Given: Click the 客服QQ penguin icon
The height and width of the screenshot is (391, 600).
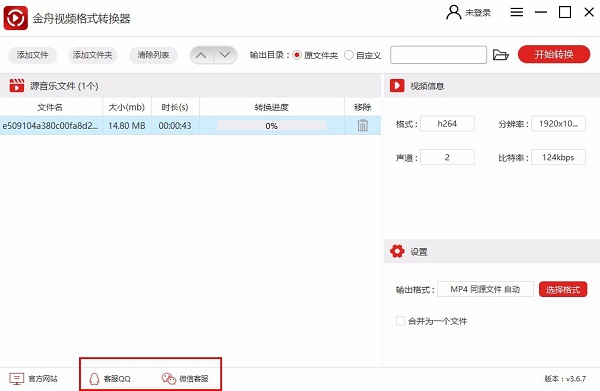Looking at the screenshot, I should coord(94,379).
